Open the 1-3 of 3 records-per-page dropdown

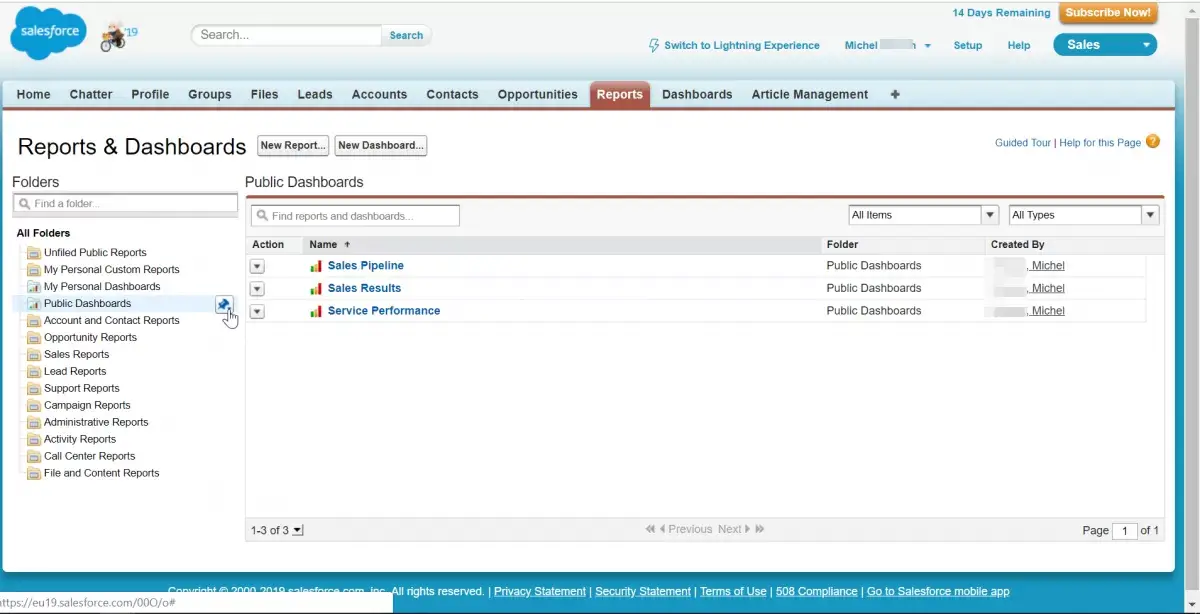click(298, 531)
